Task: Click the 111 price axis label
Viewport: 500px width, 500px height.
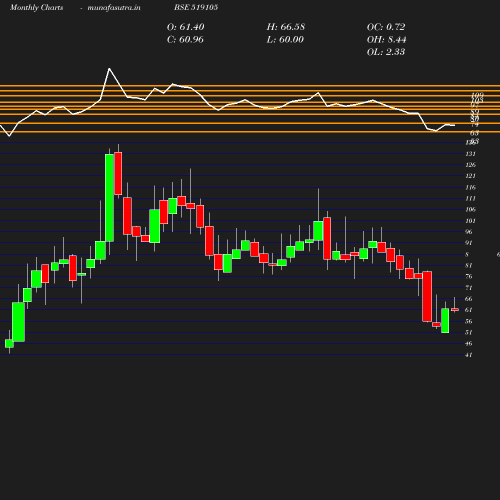Action: click(470, 199)
